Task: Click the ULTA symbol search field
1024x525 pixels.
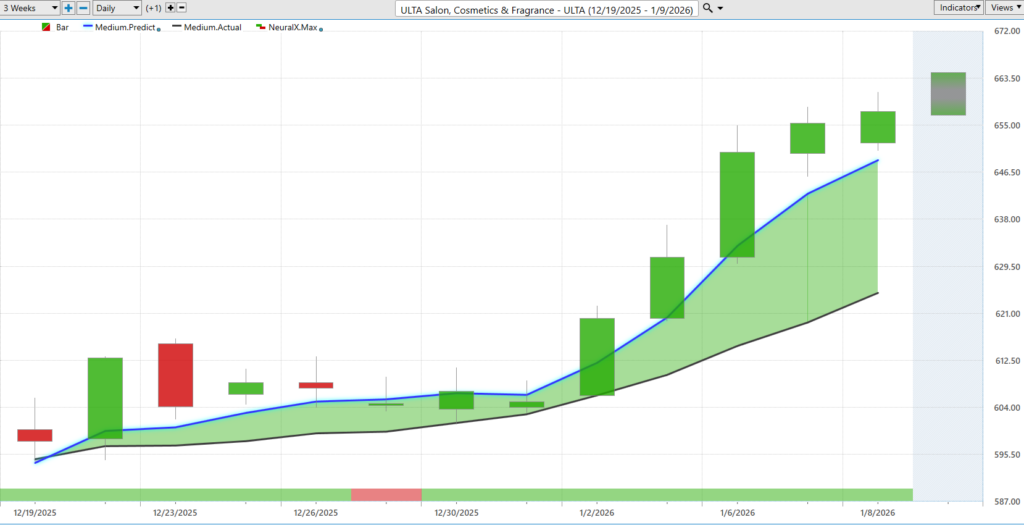Action: (547, 9)
